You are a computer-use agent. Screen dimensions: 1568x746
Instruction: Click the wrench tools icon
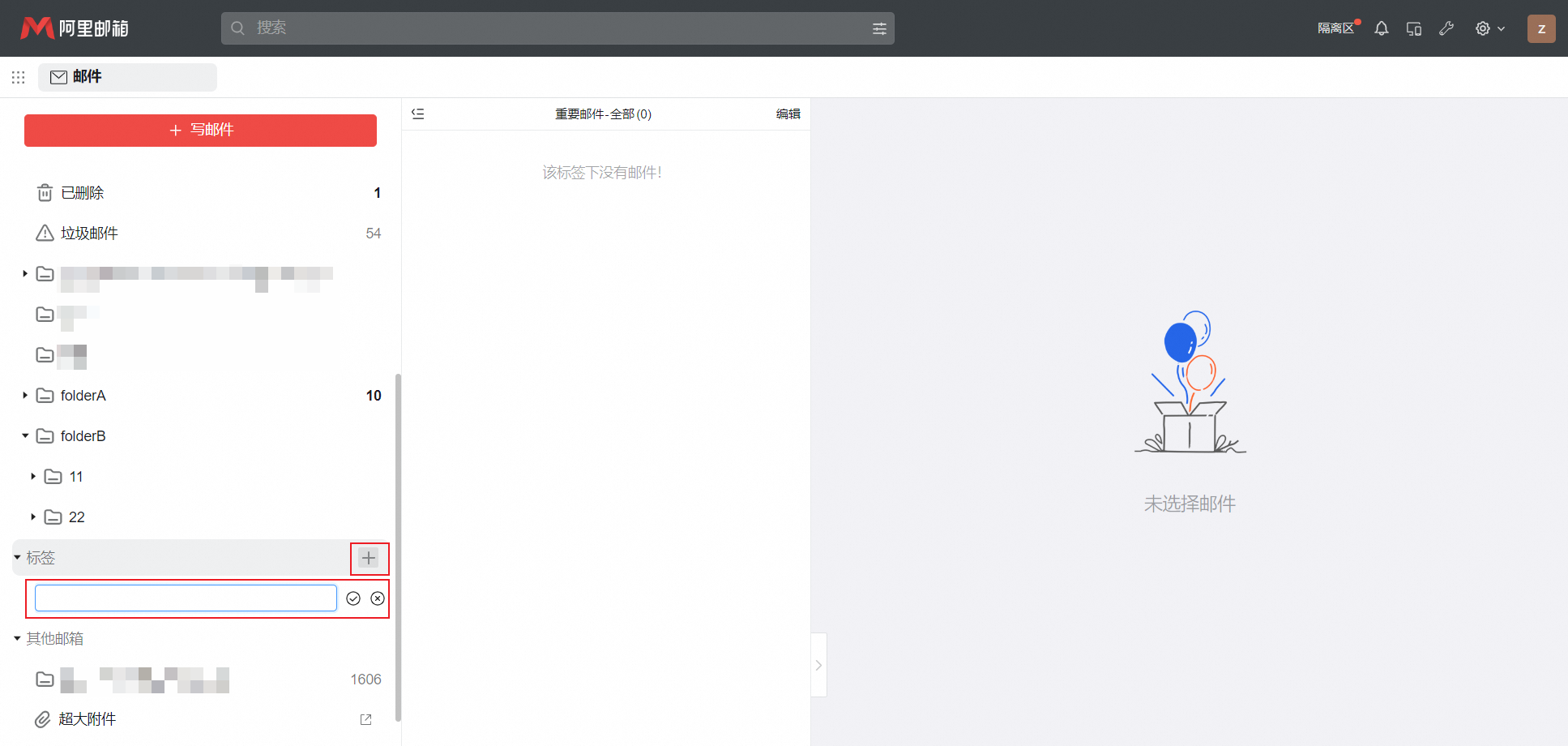(x=1446, y=28)
